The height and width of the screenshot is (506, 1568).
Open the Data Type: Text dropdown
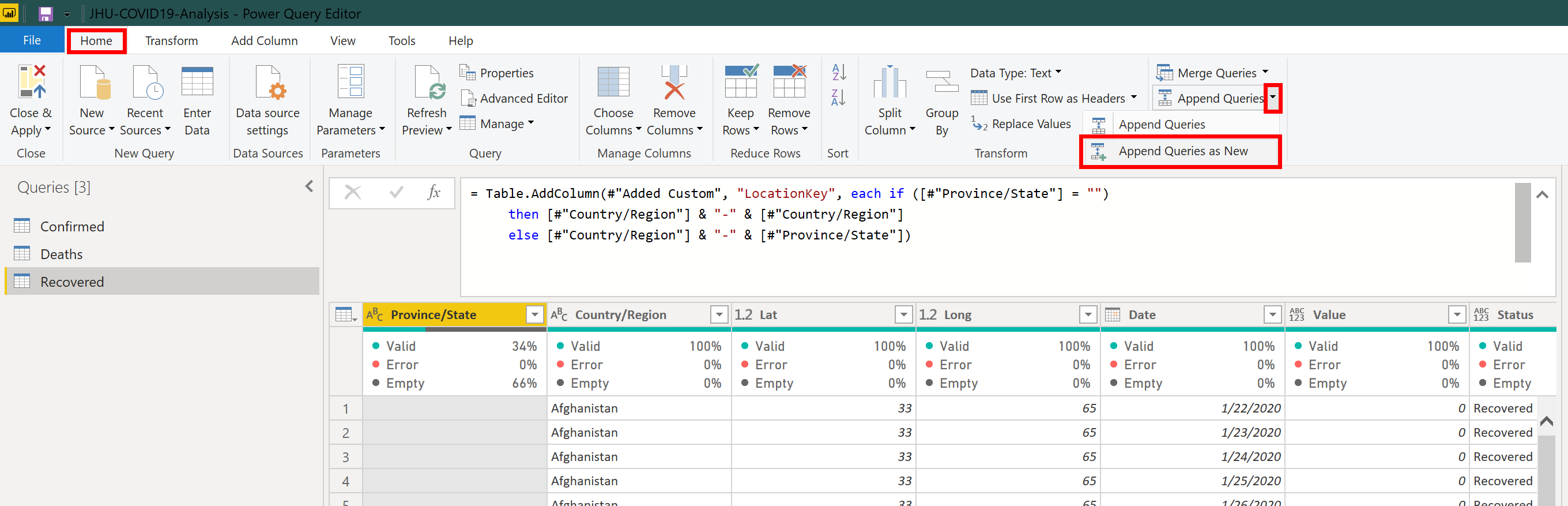pos(1058,73)
